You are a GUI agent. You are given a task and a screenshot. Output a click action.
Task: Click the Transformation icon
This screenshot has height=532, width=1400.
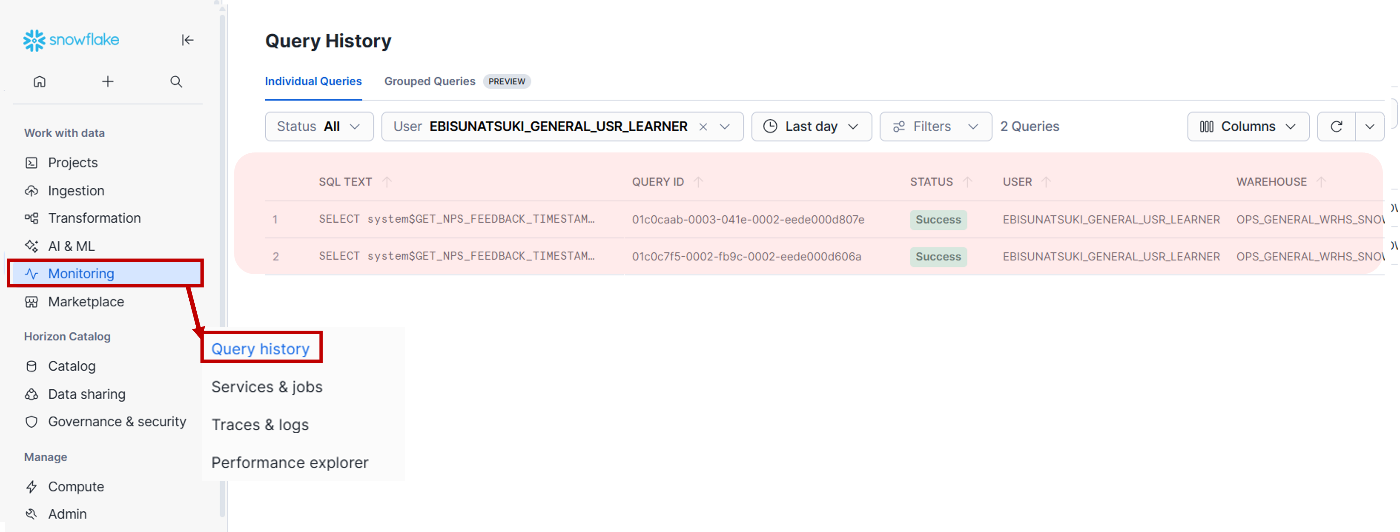(x=31, y=218)
